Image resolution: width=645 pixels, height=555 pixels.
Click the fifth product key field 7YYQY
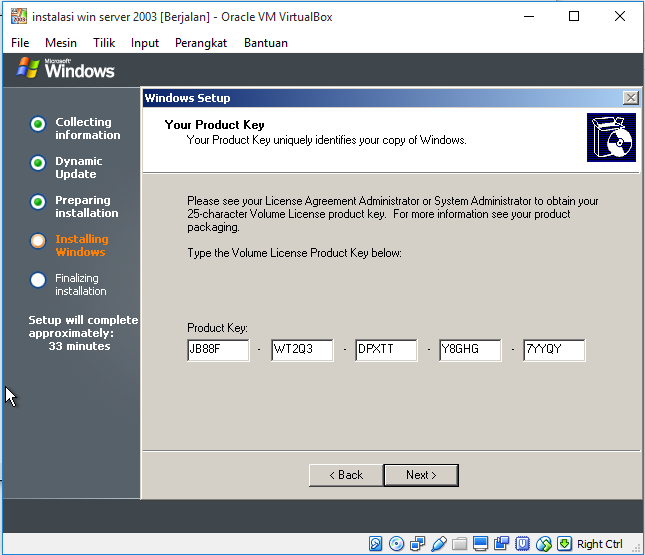(554, 350)
